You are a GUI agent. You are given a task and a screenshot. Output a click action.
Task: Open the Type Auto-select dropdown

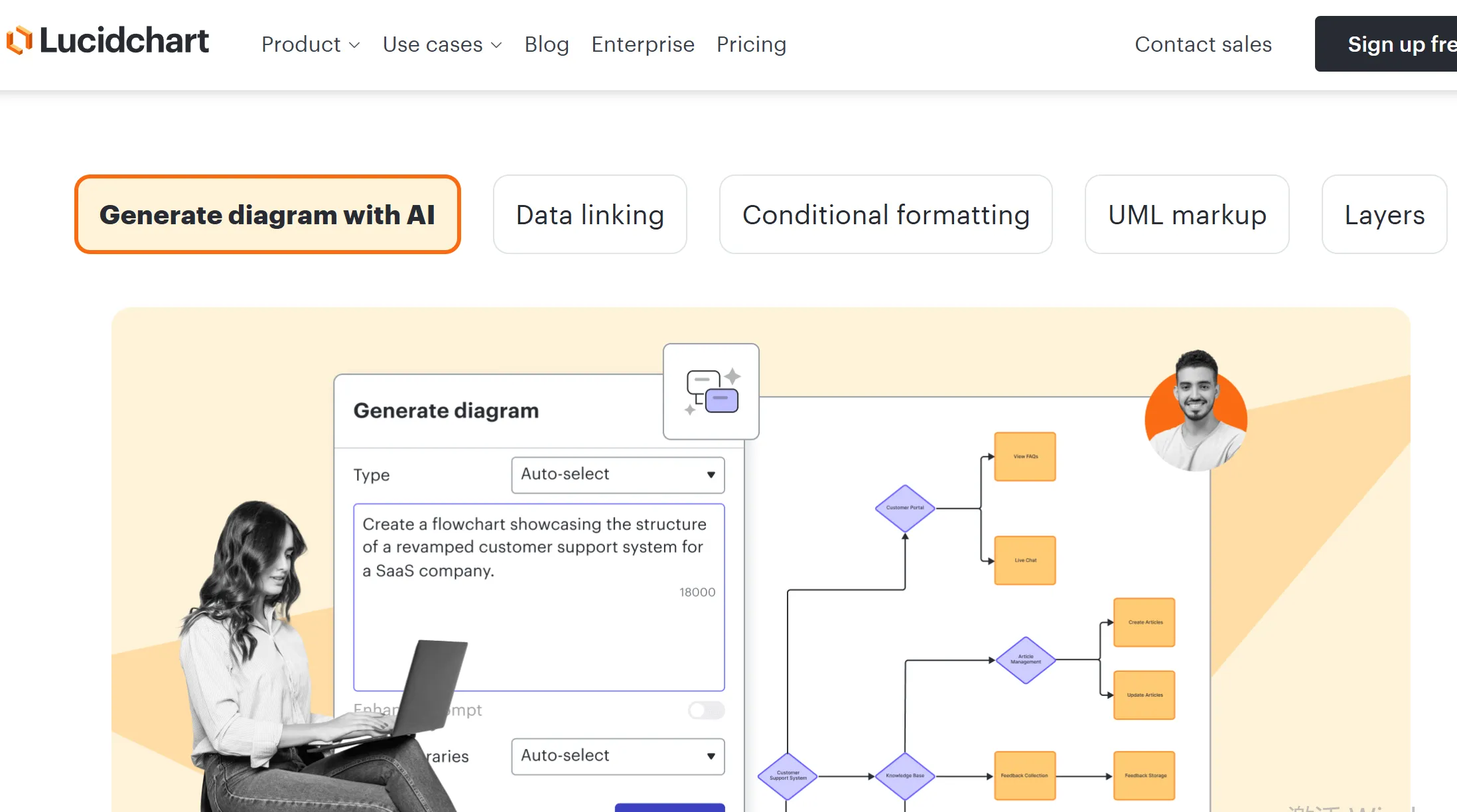pos(618,475)
